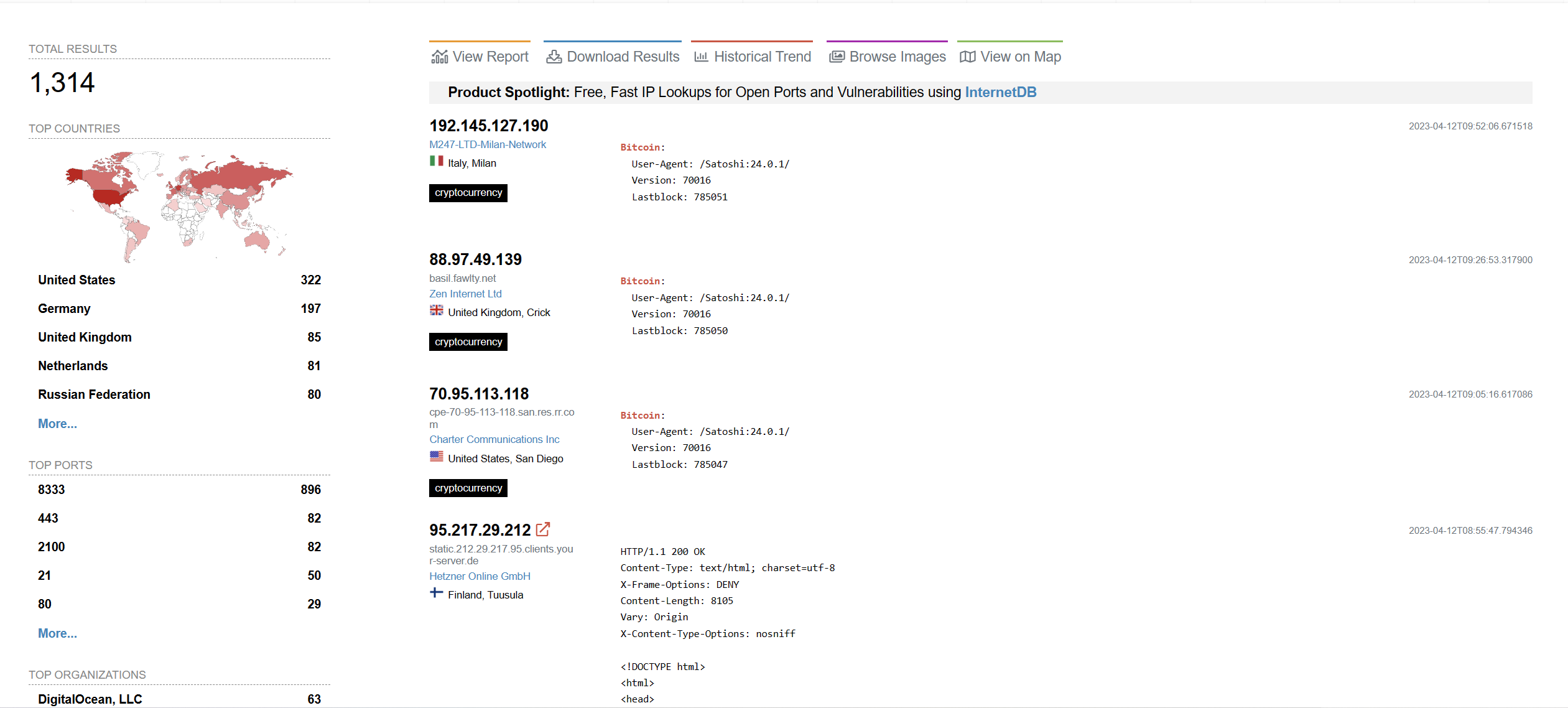The width and height of the screenshot is (1568, 708).
Task: Click Finland, Tuusula location text
Action: [x=486, y=595]
